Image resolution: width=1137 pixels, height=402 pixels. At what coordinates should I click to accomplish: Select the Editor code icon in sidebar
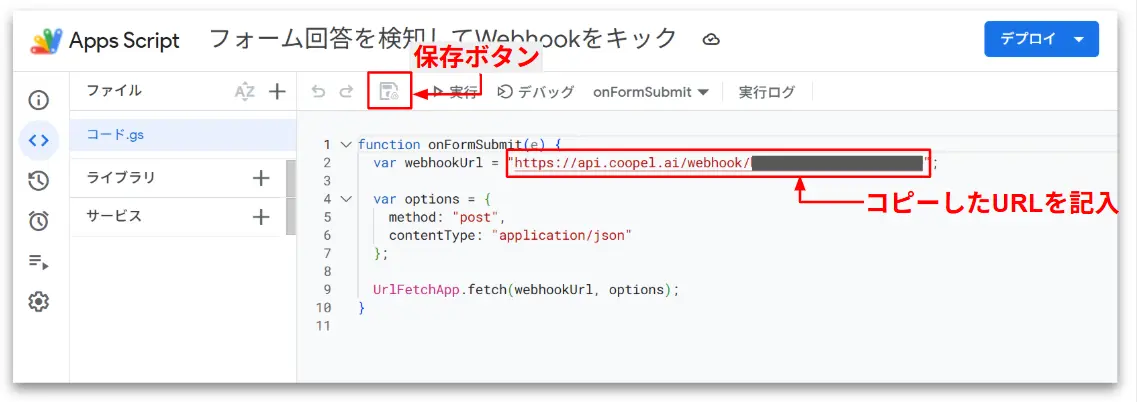pos(38,140)
